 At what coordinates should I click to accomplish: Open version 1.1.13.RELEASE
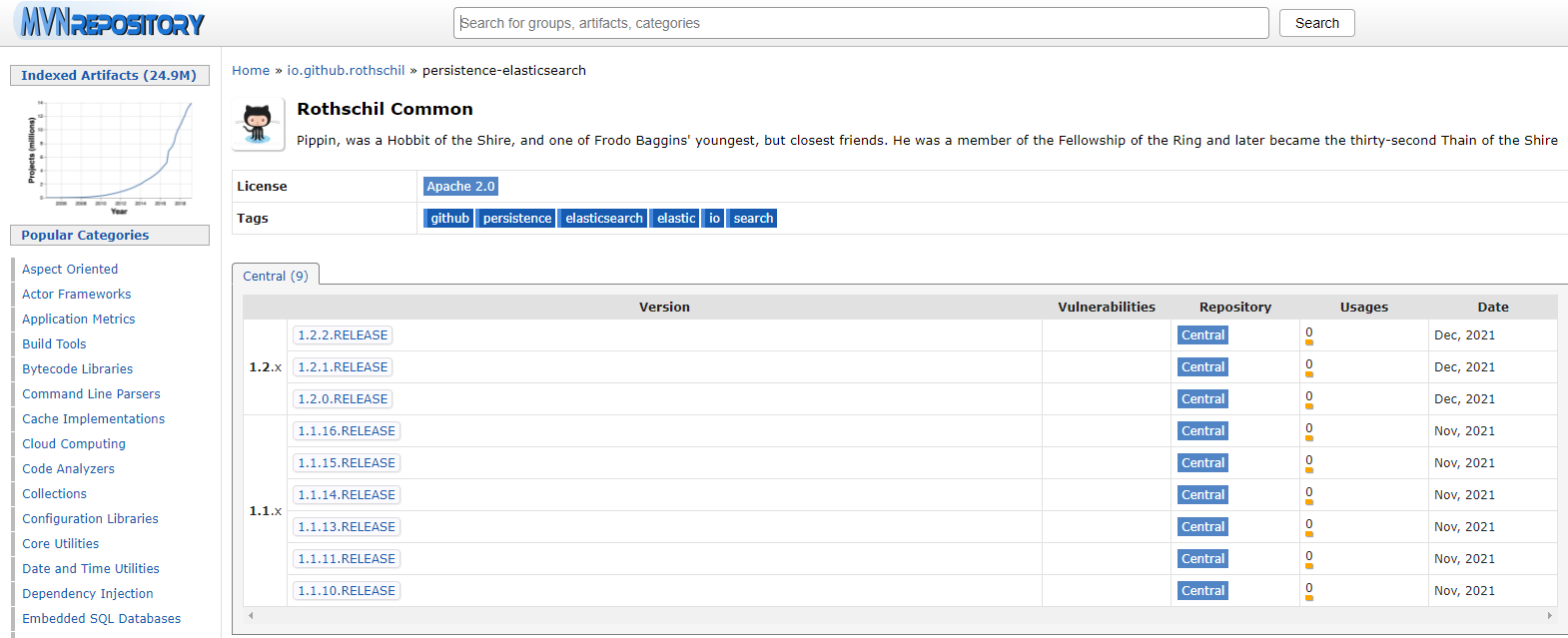347,527
